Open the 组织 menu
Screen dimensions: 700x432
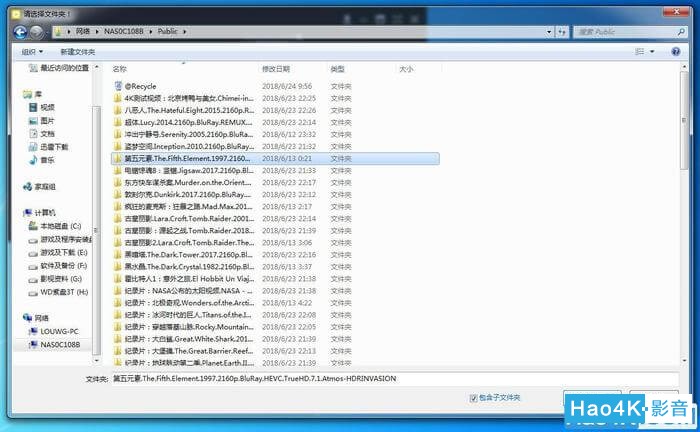(32, 52)
